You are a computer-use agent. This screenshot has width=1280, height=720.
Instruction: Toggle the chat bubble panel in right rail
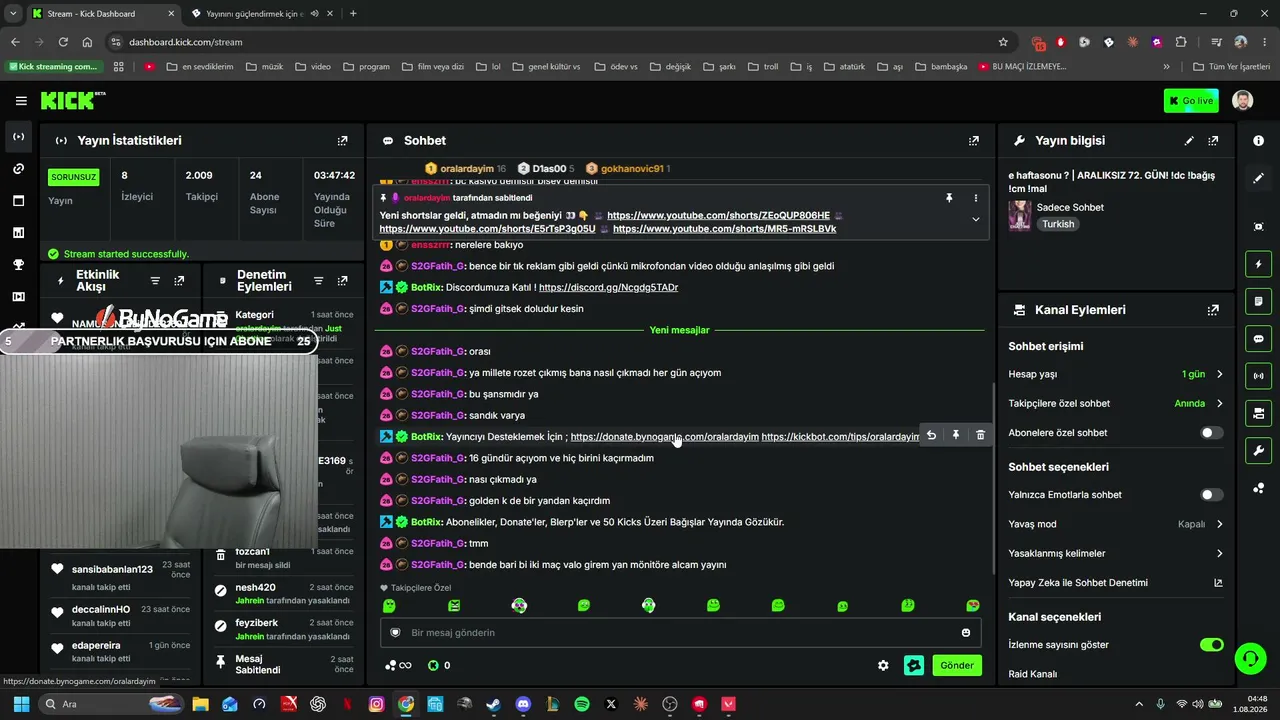coord(1258,338)
